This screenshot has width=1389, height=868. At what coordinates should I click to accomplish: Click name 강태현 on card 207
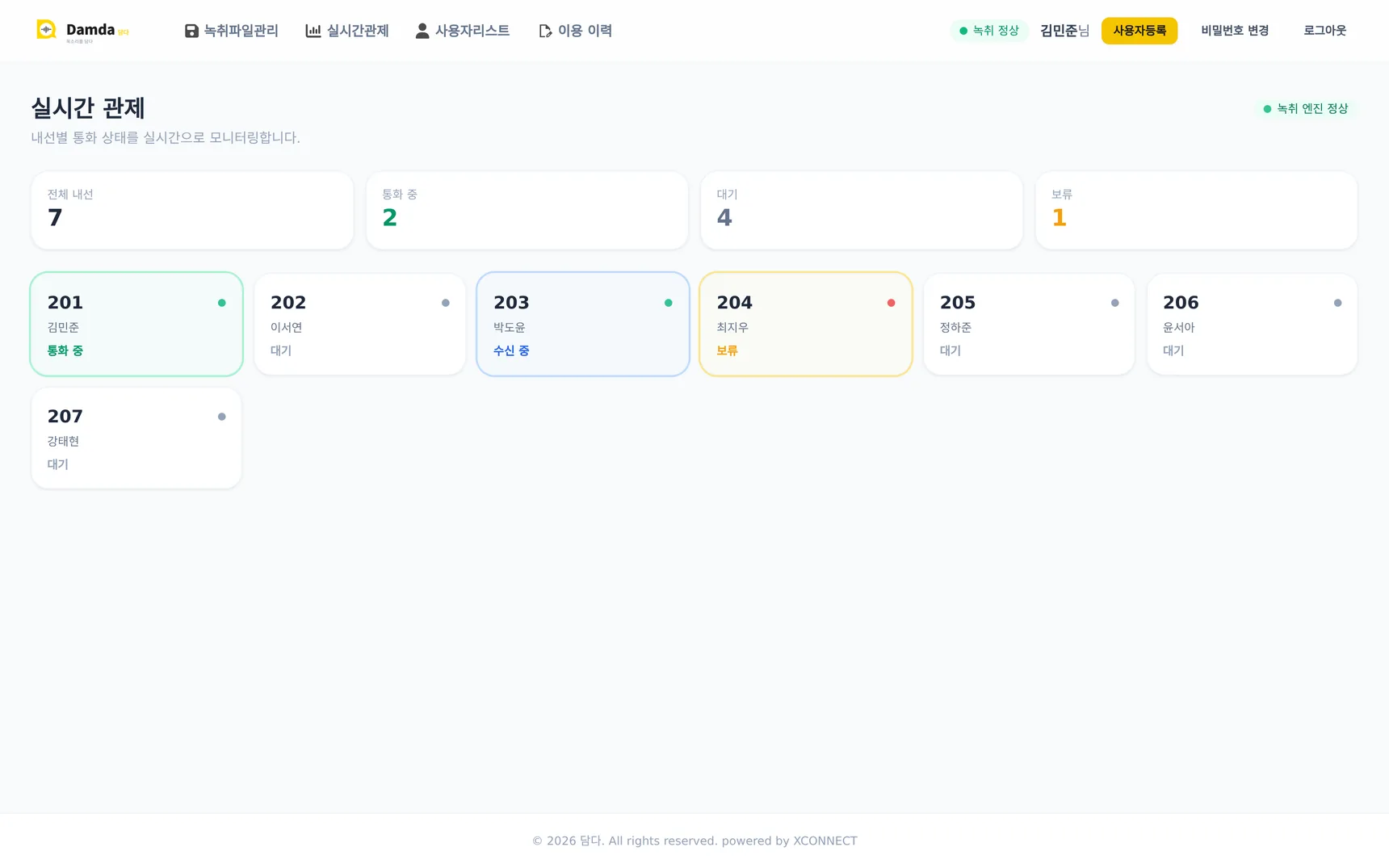coord(63,442)
